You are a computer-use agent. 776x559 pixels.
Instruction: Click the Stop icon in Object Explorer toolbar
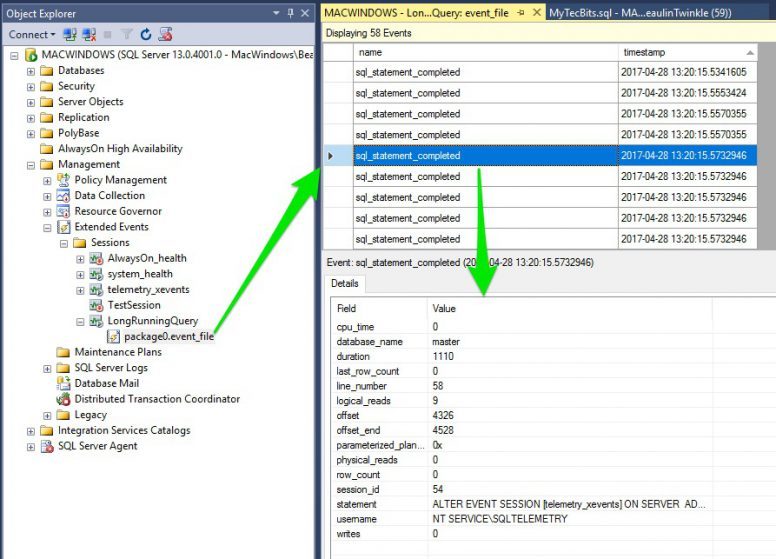pos(107,35)
